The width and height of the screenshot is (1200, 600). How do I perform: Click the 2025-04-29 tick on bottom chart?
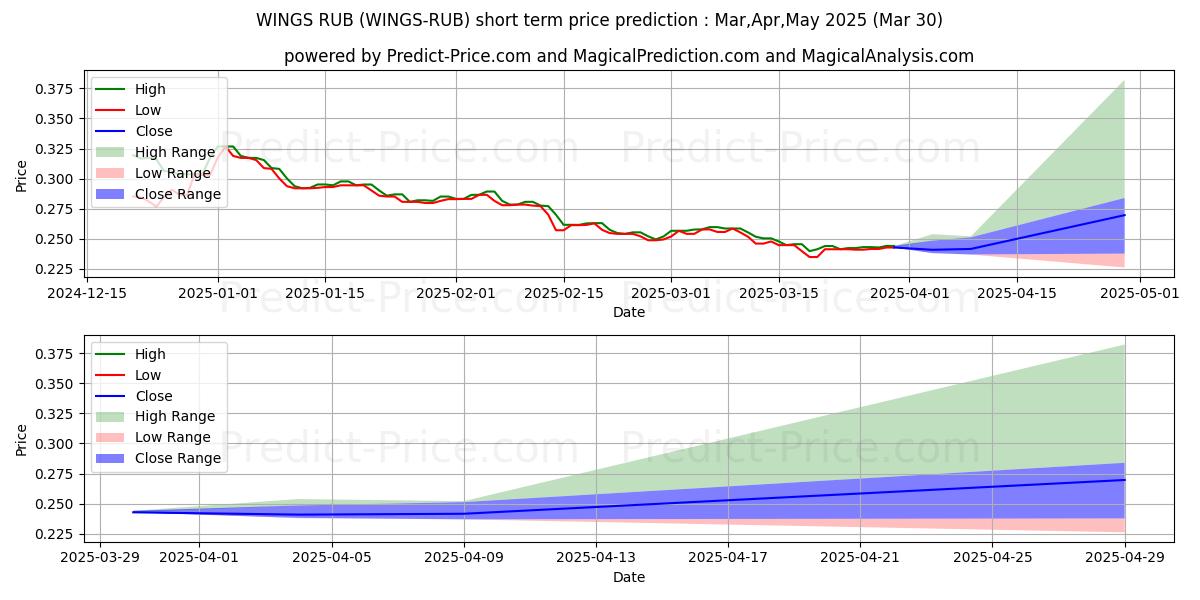(x=1124, y=558)
